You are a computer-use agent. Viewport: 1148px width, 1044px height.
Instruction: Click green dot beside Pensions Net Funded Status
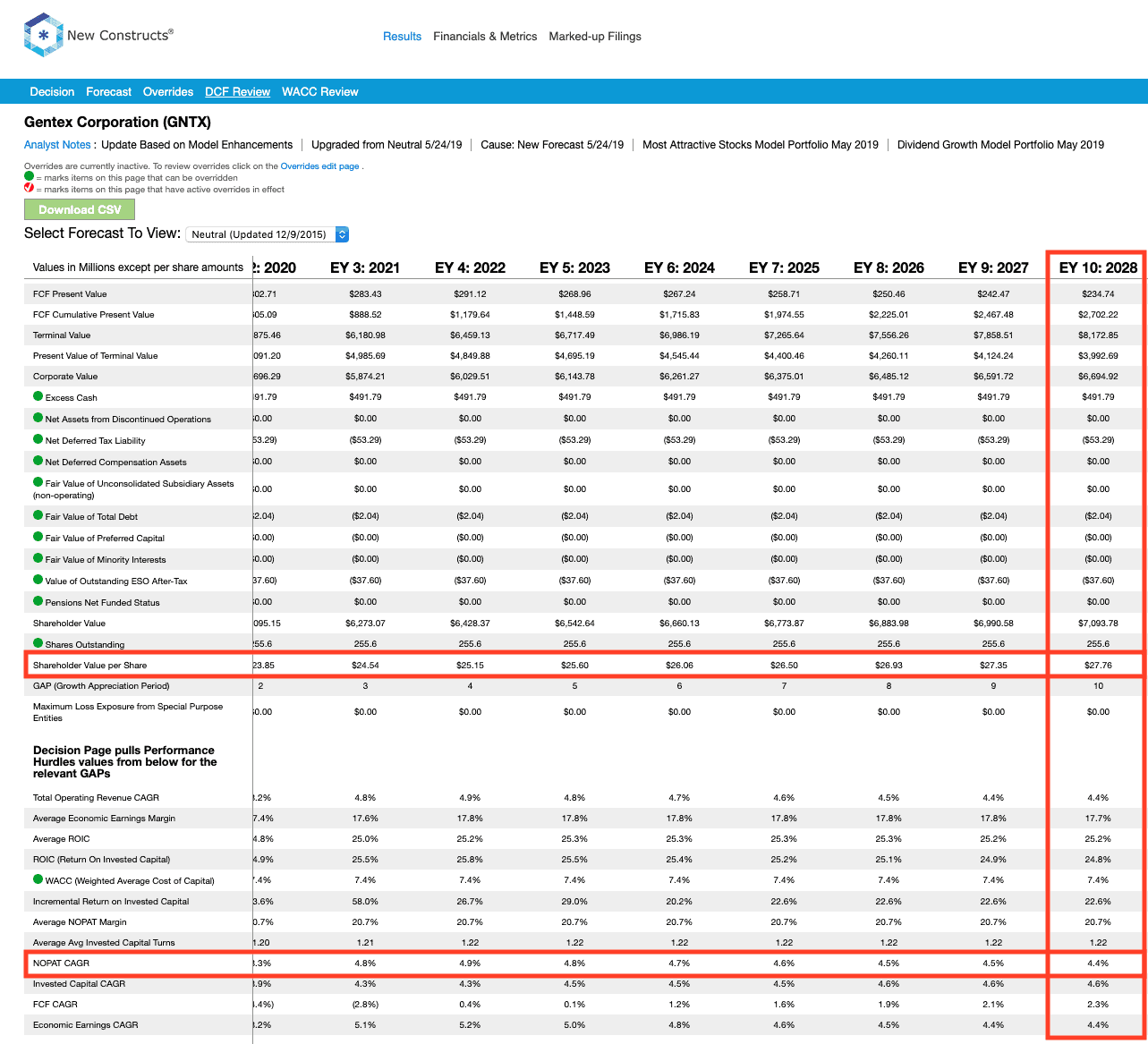[x=38, y=601]
